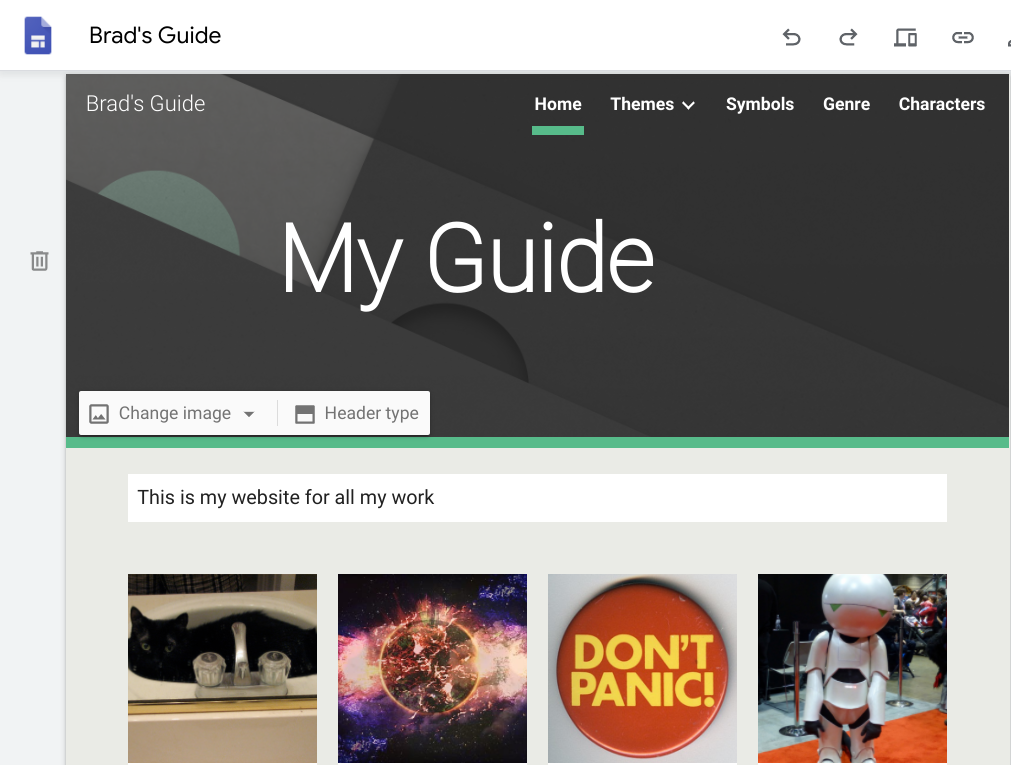The height and width of the screenshot is (765, 1011).
Task: Select the Don't Panic button image
Action: coord(642,668)
